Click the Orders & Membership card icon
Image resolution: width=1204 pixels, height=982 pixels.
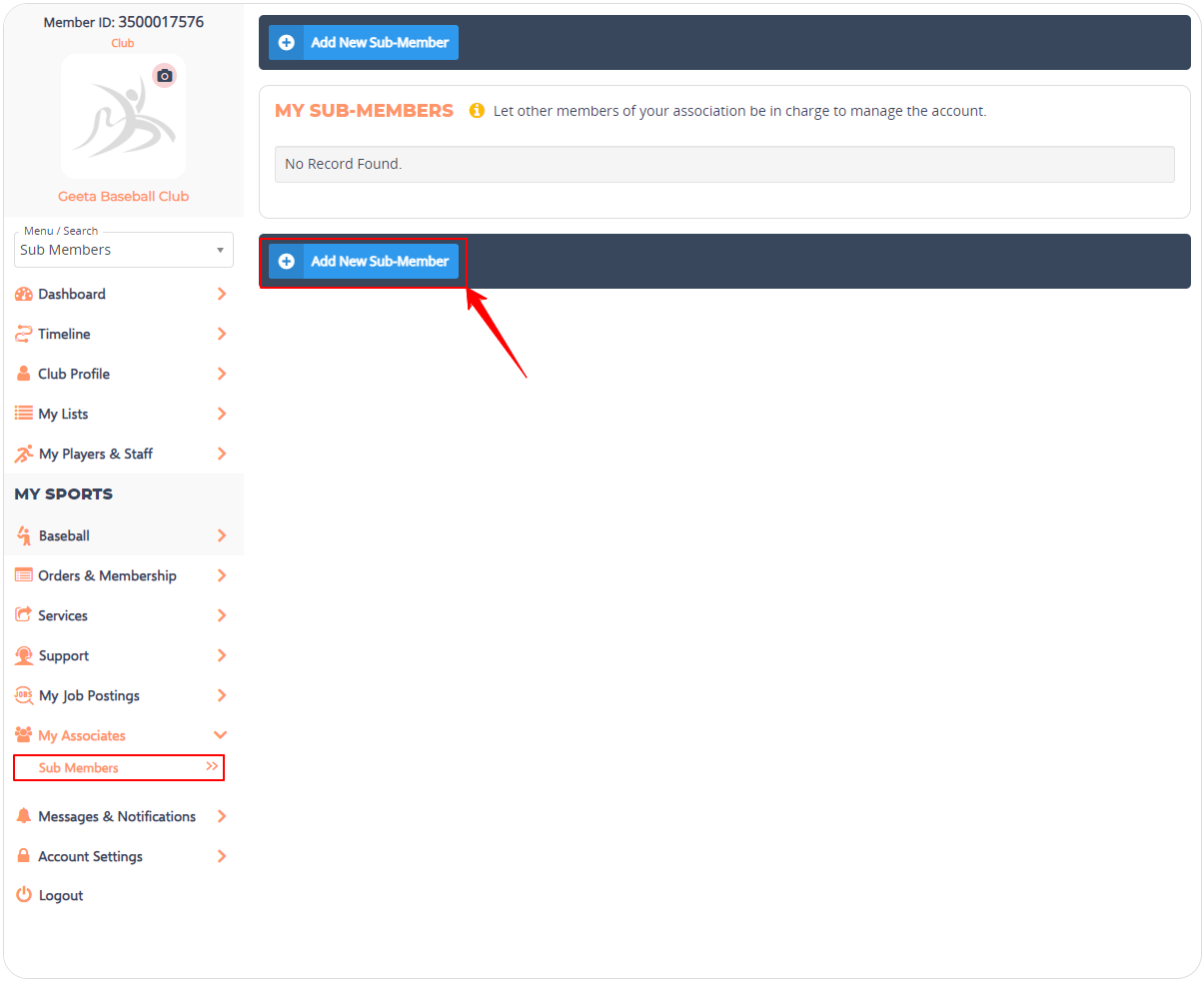pos(24,575)
